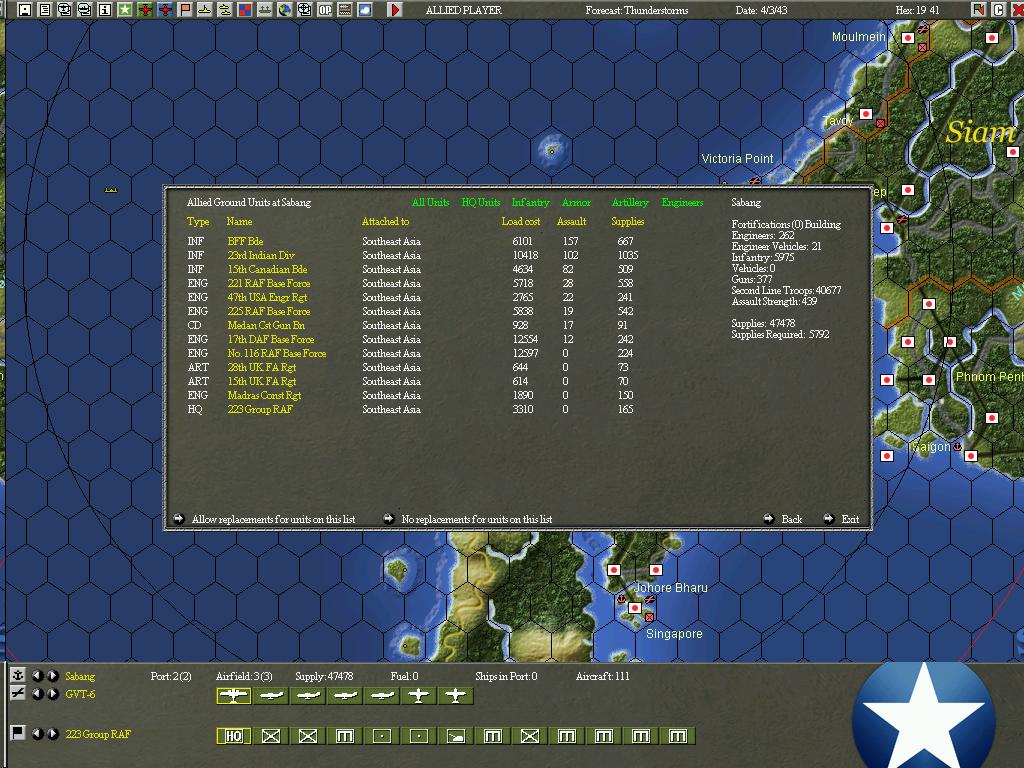Filter list to Infantry units
The width and height of the screenshot is (1024, 768).
(530, 202)
